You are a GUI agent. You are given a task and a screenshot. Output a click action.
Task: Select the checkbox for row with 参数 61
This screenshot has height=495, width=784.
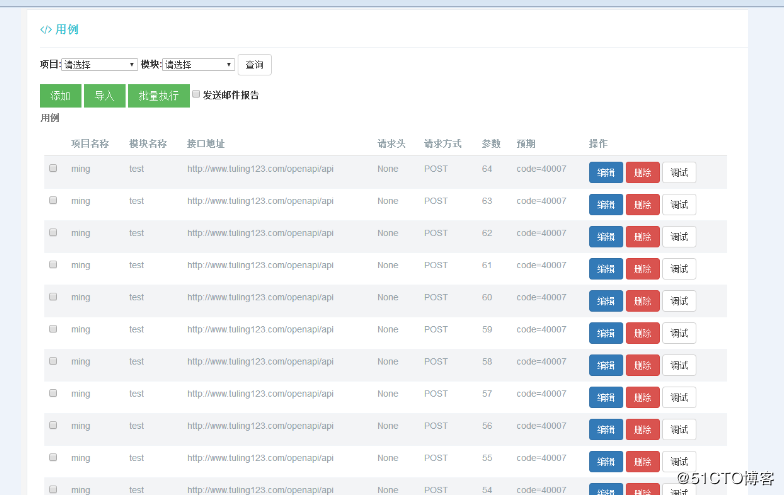pyautogui.click(x=53, y=265)
